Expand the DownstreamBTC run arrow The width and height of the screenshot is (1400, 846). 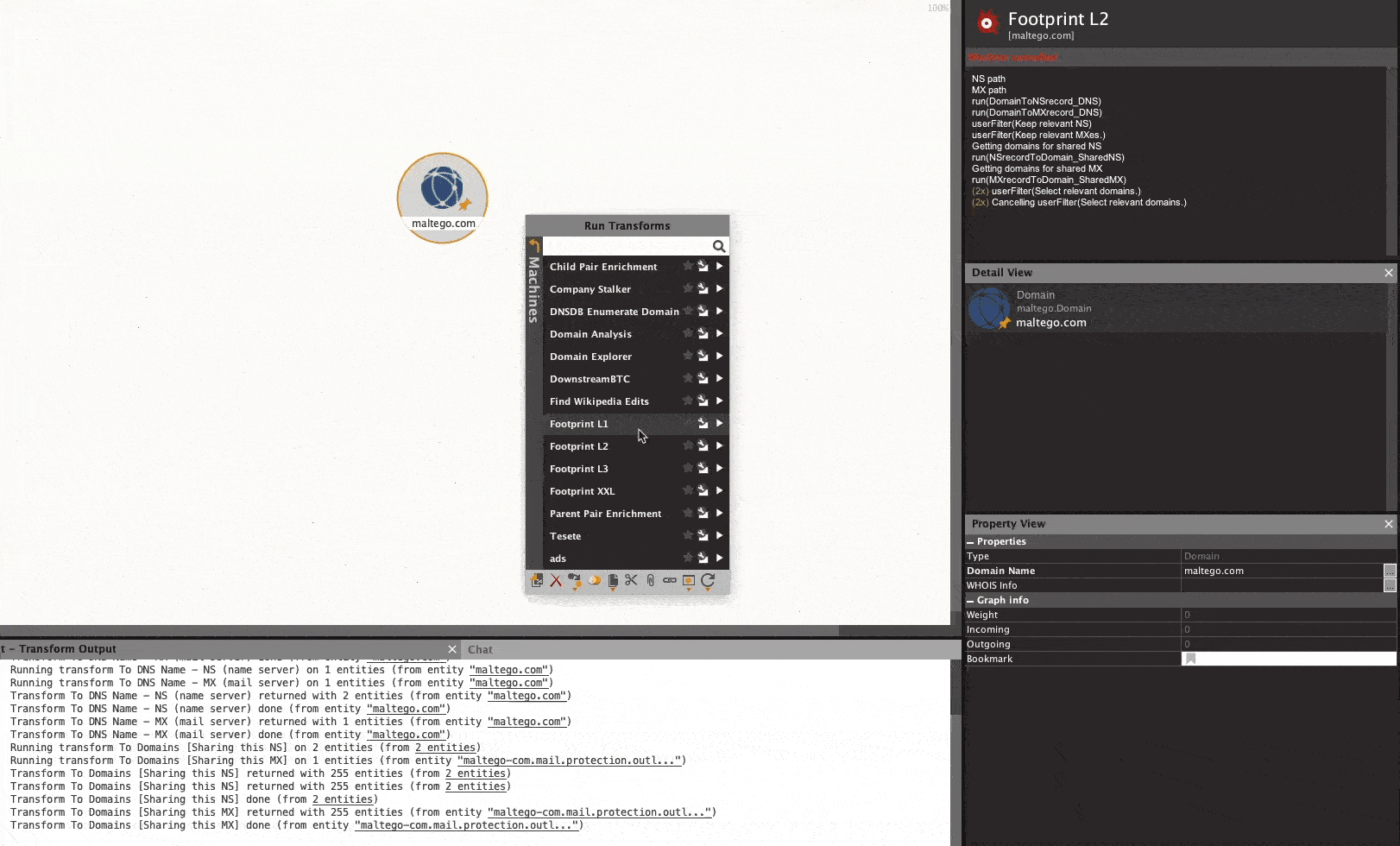719,379
